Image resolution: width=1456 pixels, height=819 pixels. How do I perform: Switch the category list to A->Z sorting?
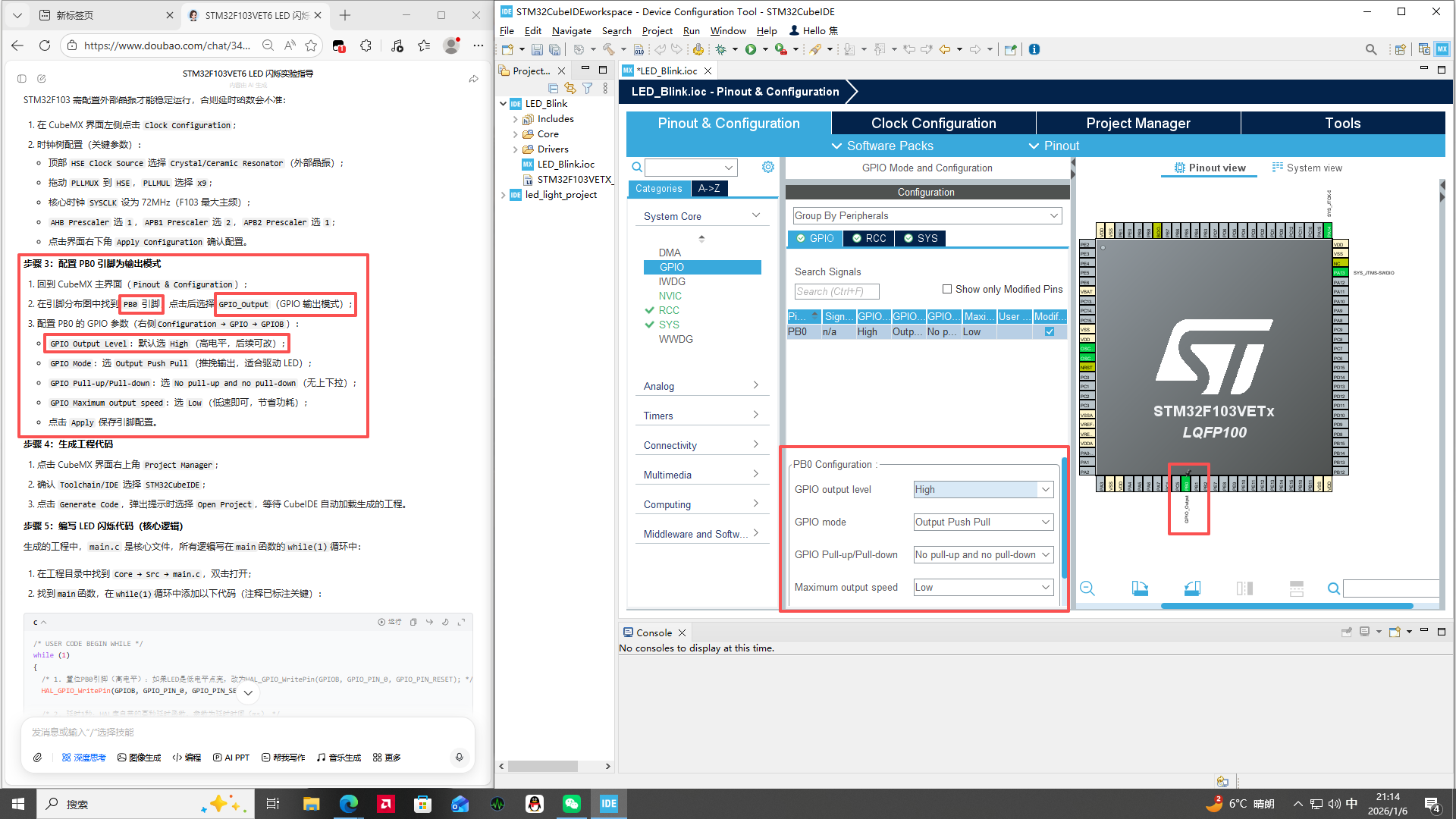coord(709,188)
